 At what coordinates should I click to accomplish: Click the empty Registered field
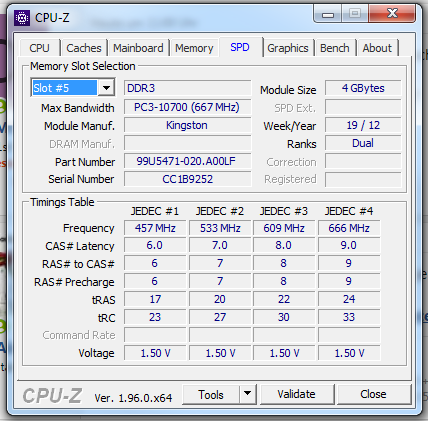pyautogui.click(x=363, y=179)
